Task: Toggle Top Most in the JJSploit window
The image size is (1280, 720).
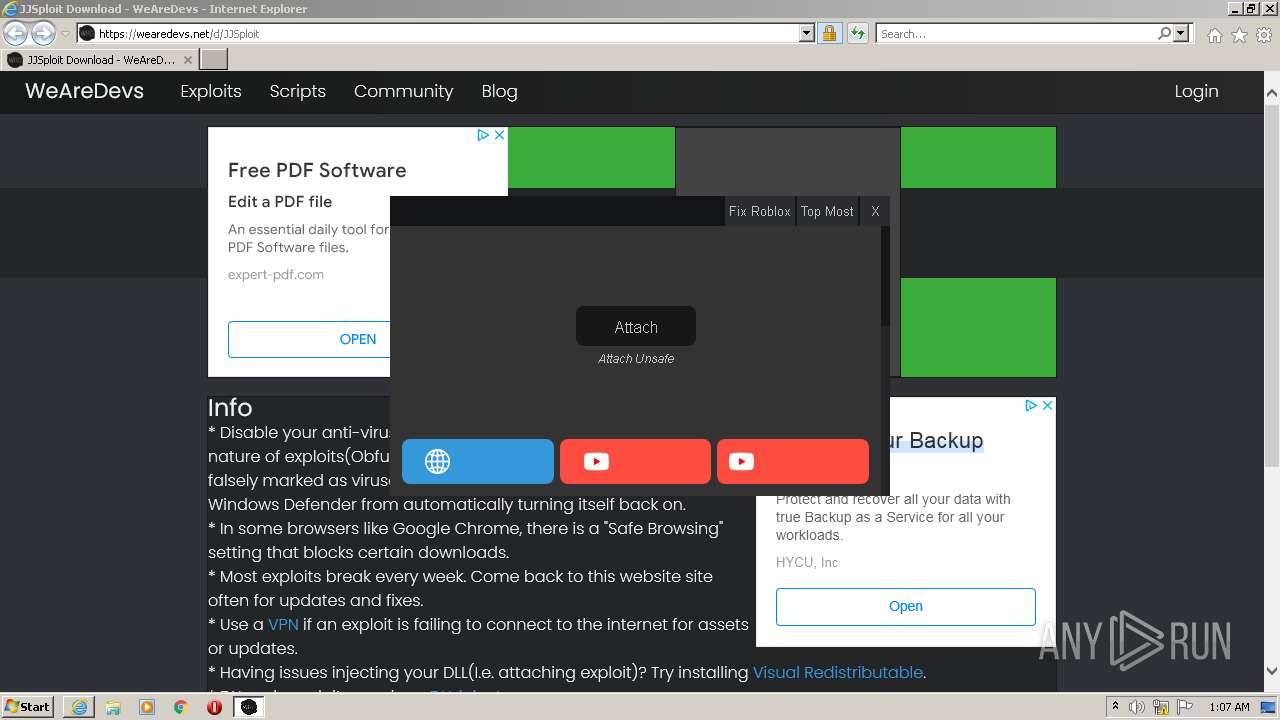Action: 827,211
